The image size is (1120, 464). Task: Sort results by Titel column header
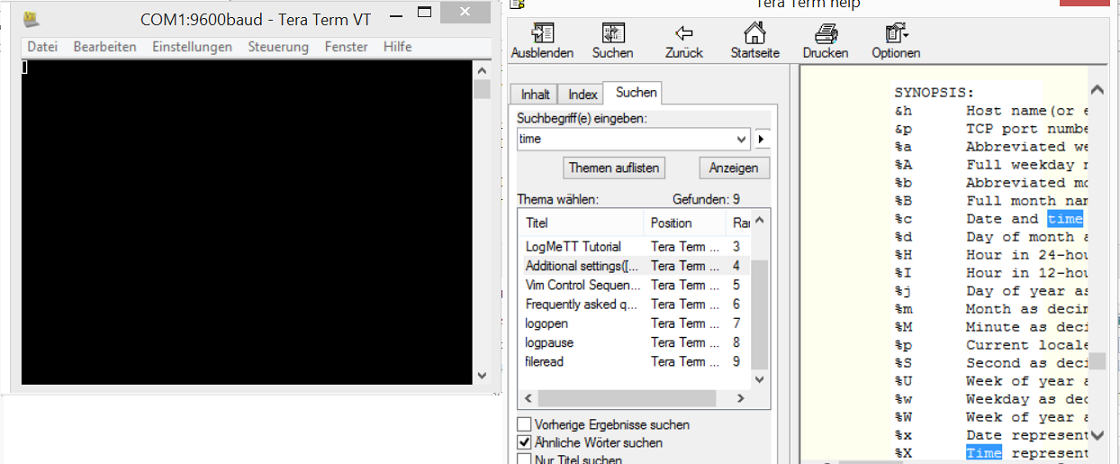click(581, 223)
